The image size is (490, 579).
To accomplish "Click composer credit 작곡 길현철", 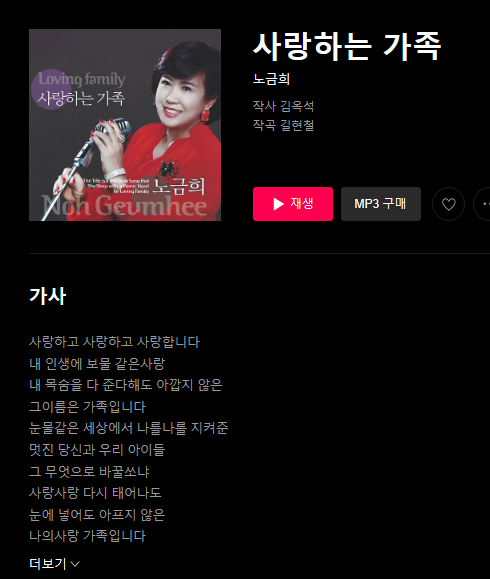I will (x=284, y=125).
